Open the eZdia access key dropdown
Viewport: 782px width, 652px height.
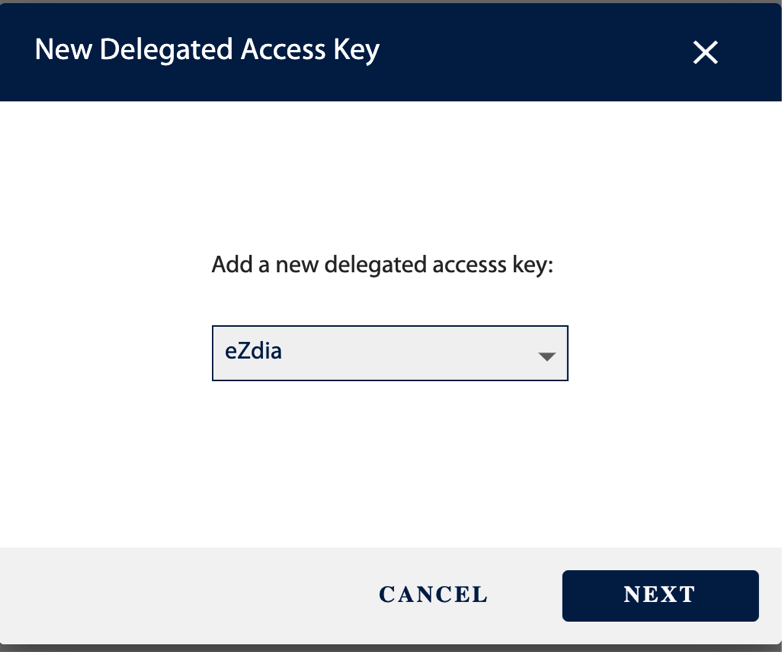390,353
